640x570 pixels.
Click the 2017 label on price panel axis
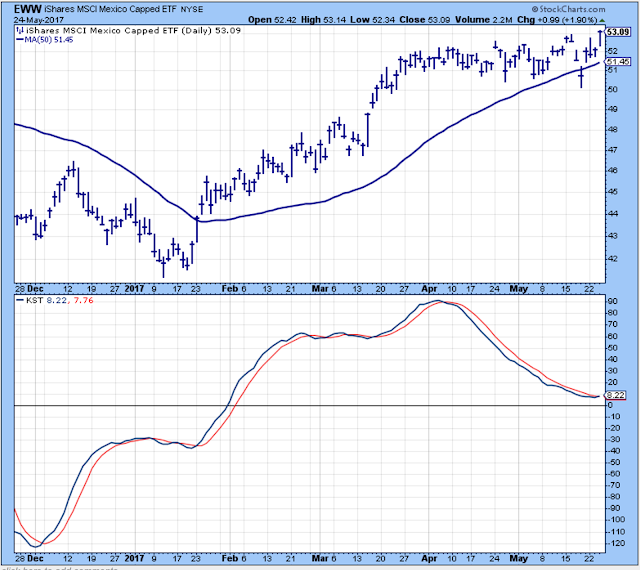click(x=134, y=289)
